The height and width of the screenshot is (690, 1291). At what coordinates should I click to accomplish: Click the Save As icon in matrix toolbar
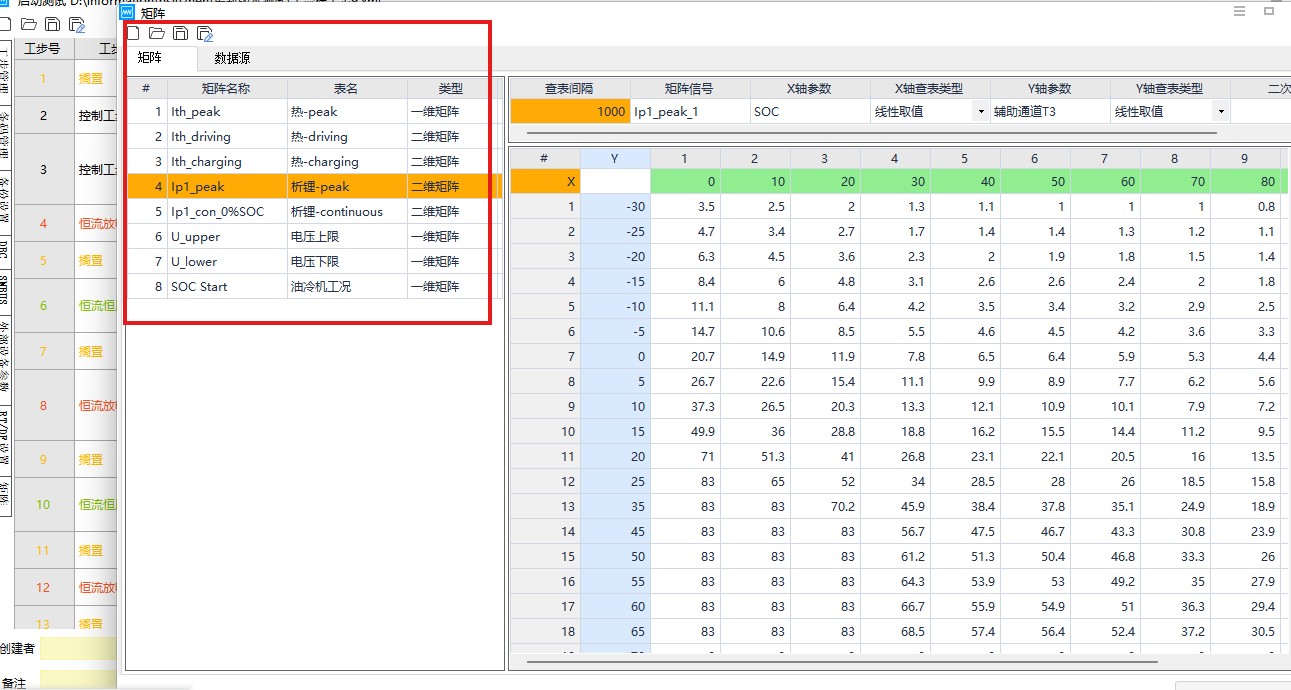coord(205,34)
